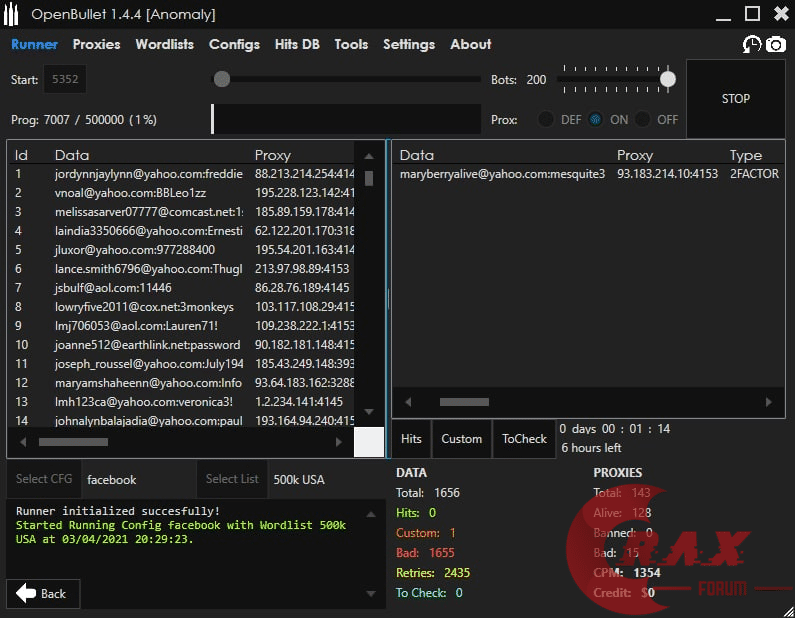Switch to the Wordlists tab

(x=164, y=44)
